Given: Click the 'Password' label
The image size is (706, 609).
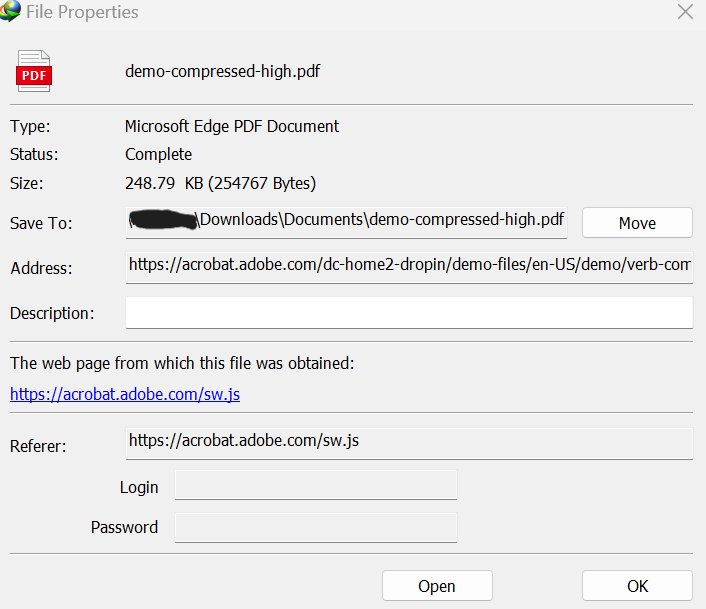Looking at the screenshot, I should 124,527.
